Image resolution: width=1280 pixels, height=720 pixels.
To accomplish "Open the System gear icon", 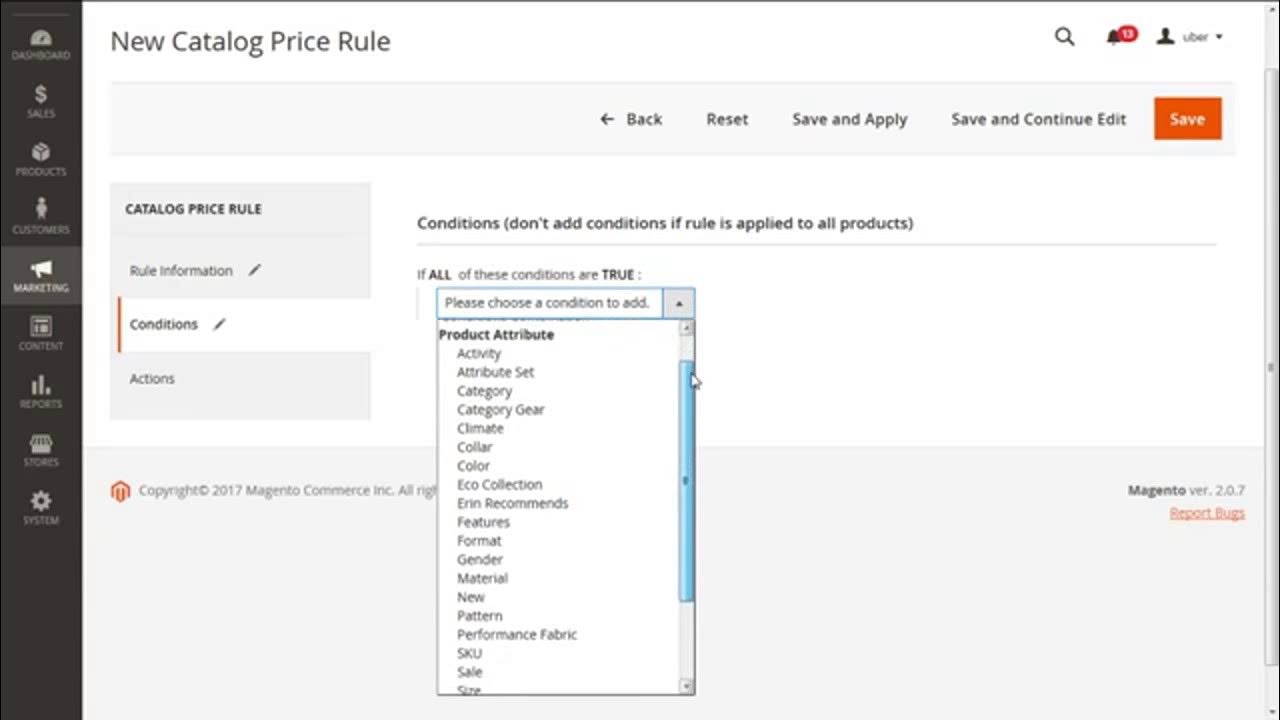I will point(41,501).
